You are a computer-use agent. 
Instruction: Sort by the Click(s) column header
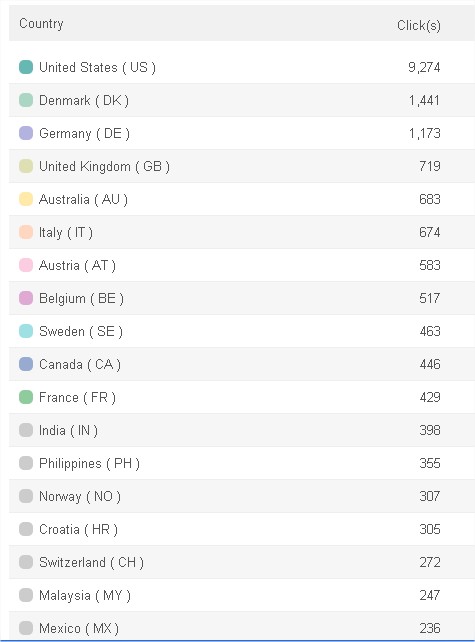pos(418,25)
